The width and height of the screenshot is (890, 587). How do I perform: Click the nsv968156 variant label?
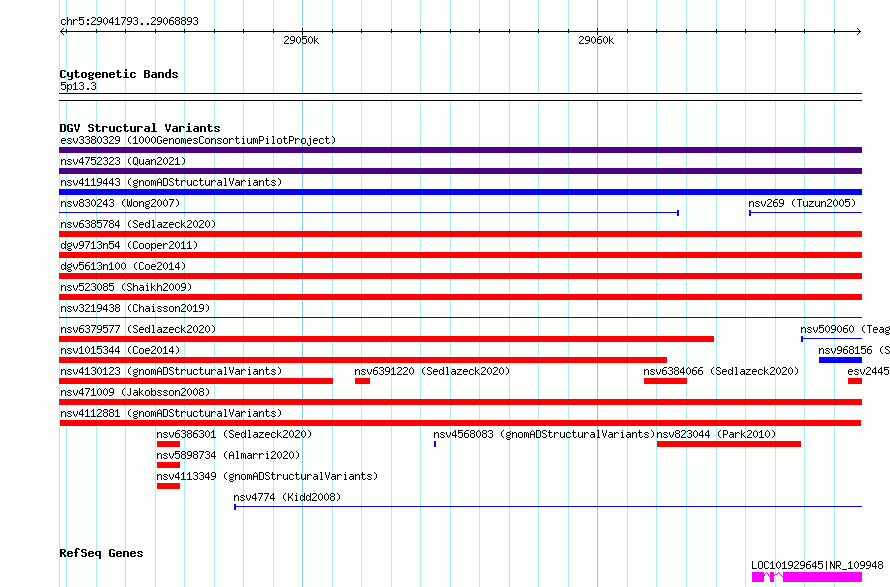tap(854, 350)
